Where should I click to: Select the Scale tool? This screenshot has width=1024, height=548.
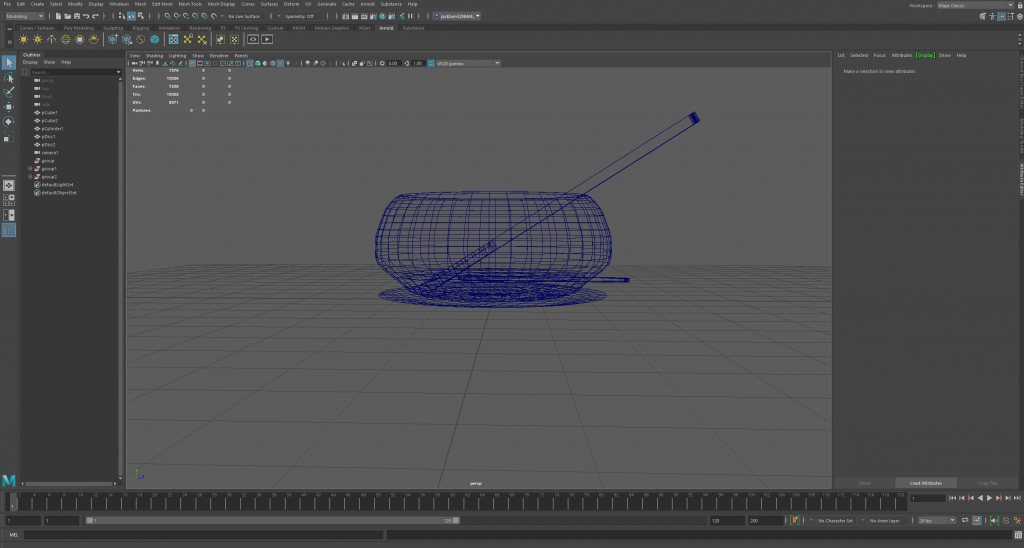(x=9, y=135)
